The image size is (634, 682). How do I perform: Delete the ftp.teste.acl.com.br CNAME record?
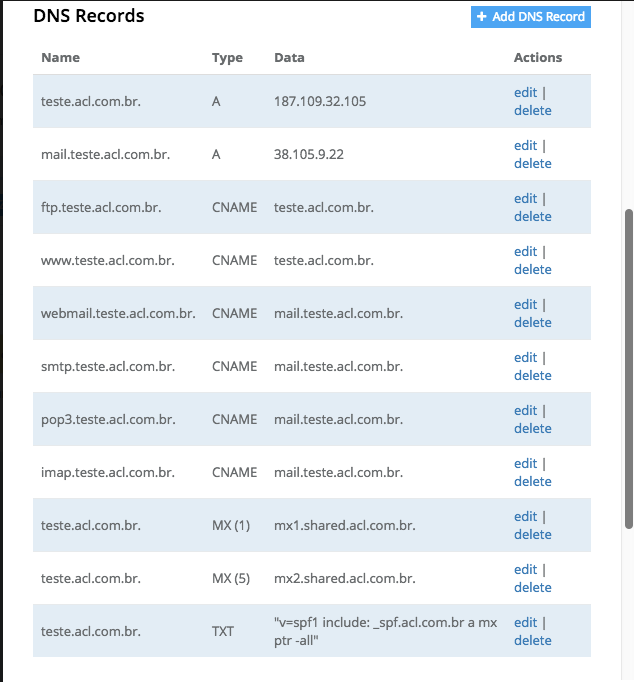(x=532, y=216)
